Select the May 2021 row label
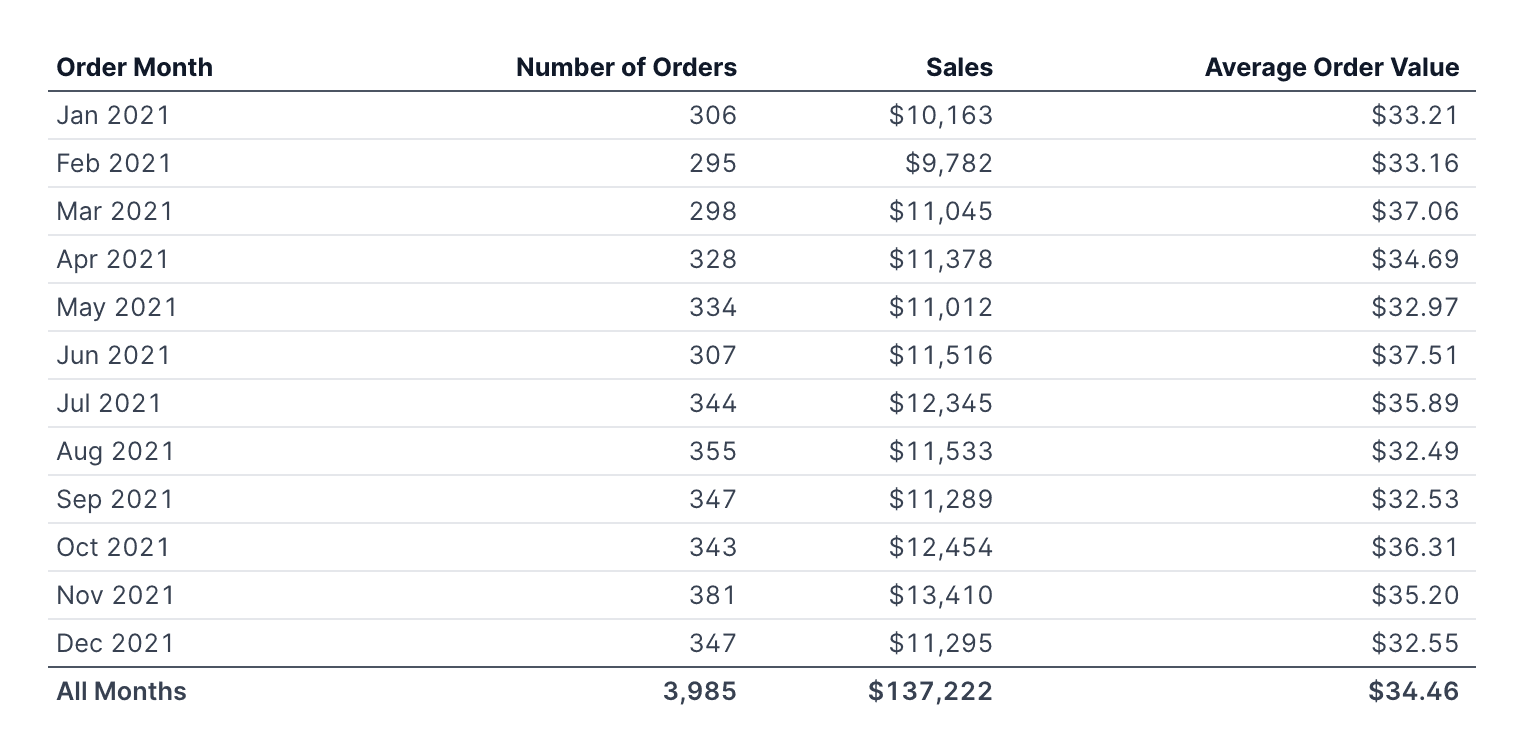The width and height of the screenshot is (1530, 746). [x=116, y=307]
